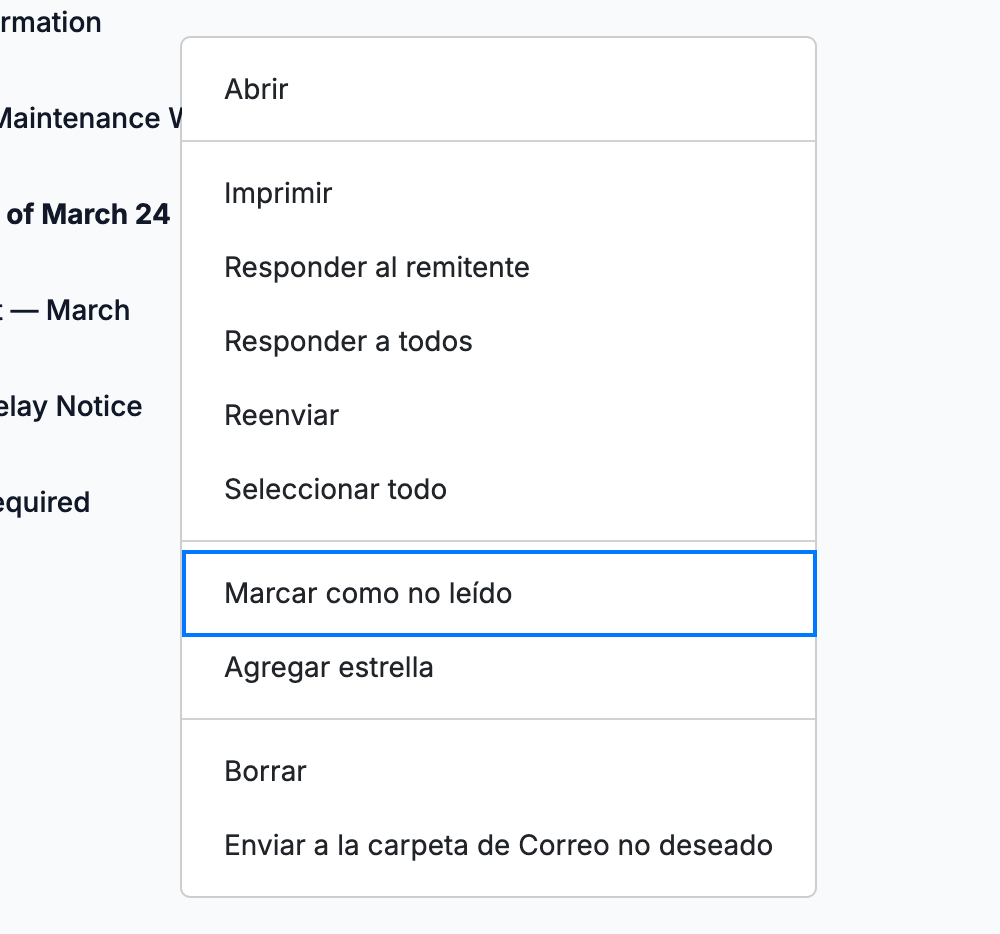This screenshot has height=934, width=1000.
Task: Open the email ending in "equired"
Action: (45, 503)
